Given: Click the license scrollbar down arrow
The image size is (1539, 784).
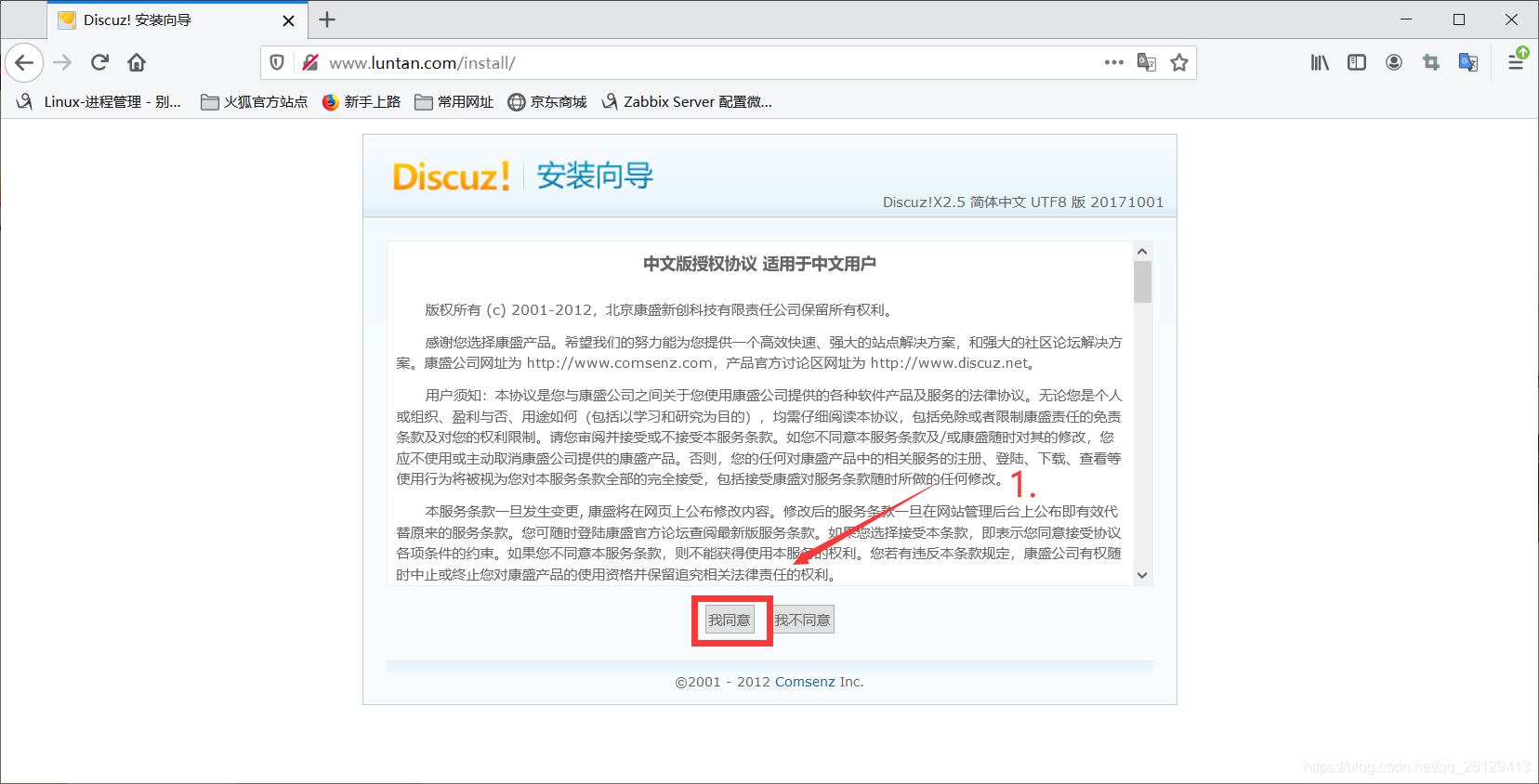Looking at the screenshot, I should [x=1142, y=575].
